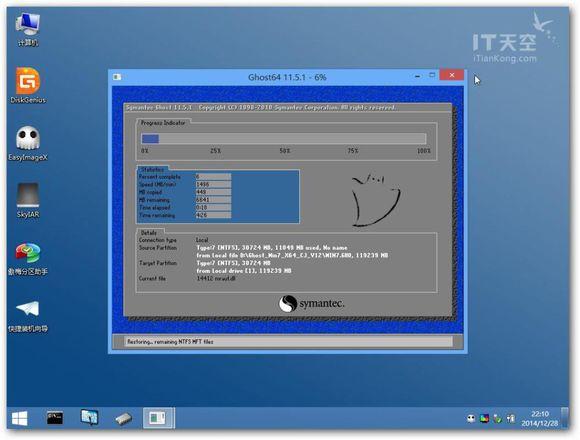Screen dimensions: 580x440
Task: Open the Windows Start button
Action: click(x=19, y=419)
